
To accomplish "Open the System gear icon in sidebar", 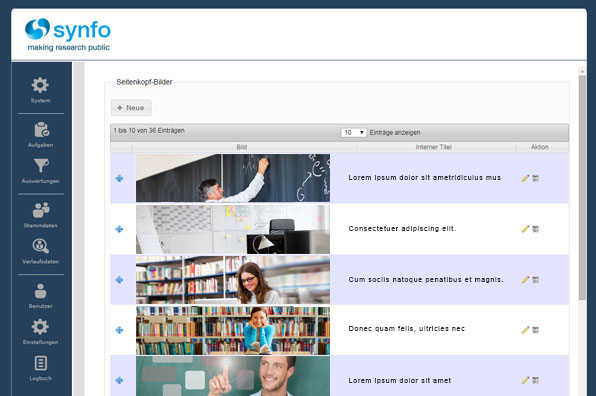I will 40,85.
